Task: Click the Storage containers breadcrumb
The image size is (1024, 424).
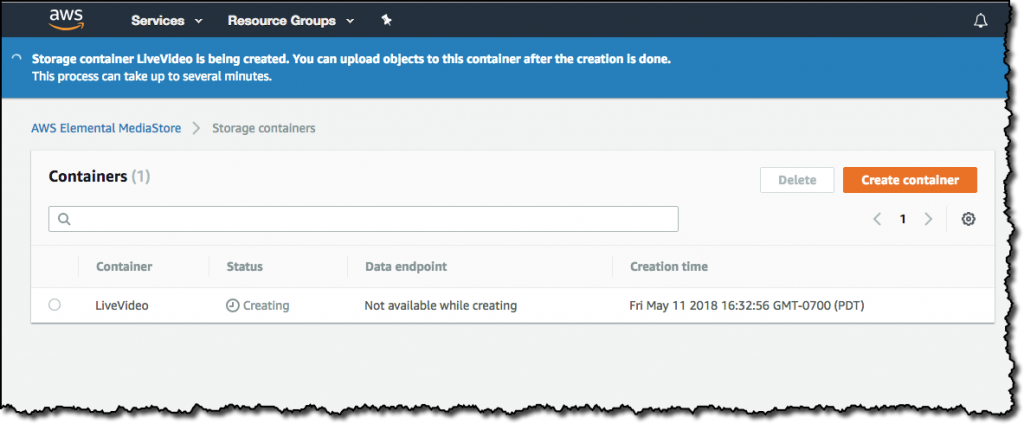Action: [264, 128]
